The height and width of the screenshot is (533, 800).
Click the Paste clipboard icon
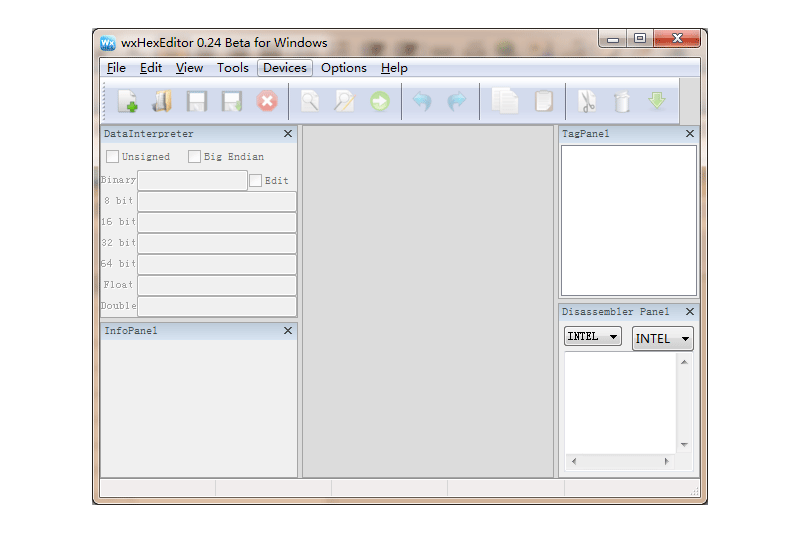coord(544,101)
